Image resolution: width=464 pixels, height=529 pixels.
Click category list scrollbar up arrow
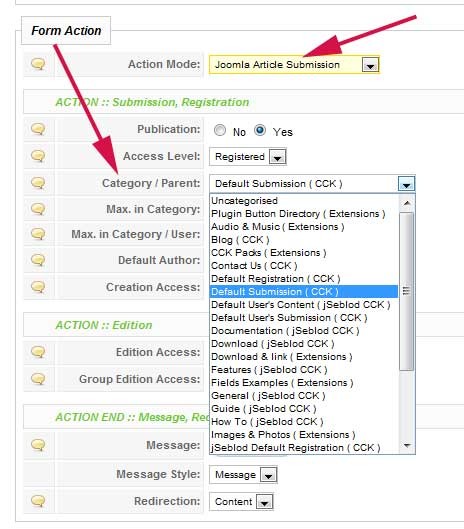pyautogui.click(x=407, y=203)
